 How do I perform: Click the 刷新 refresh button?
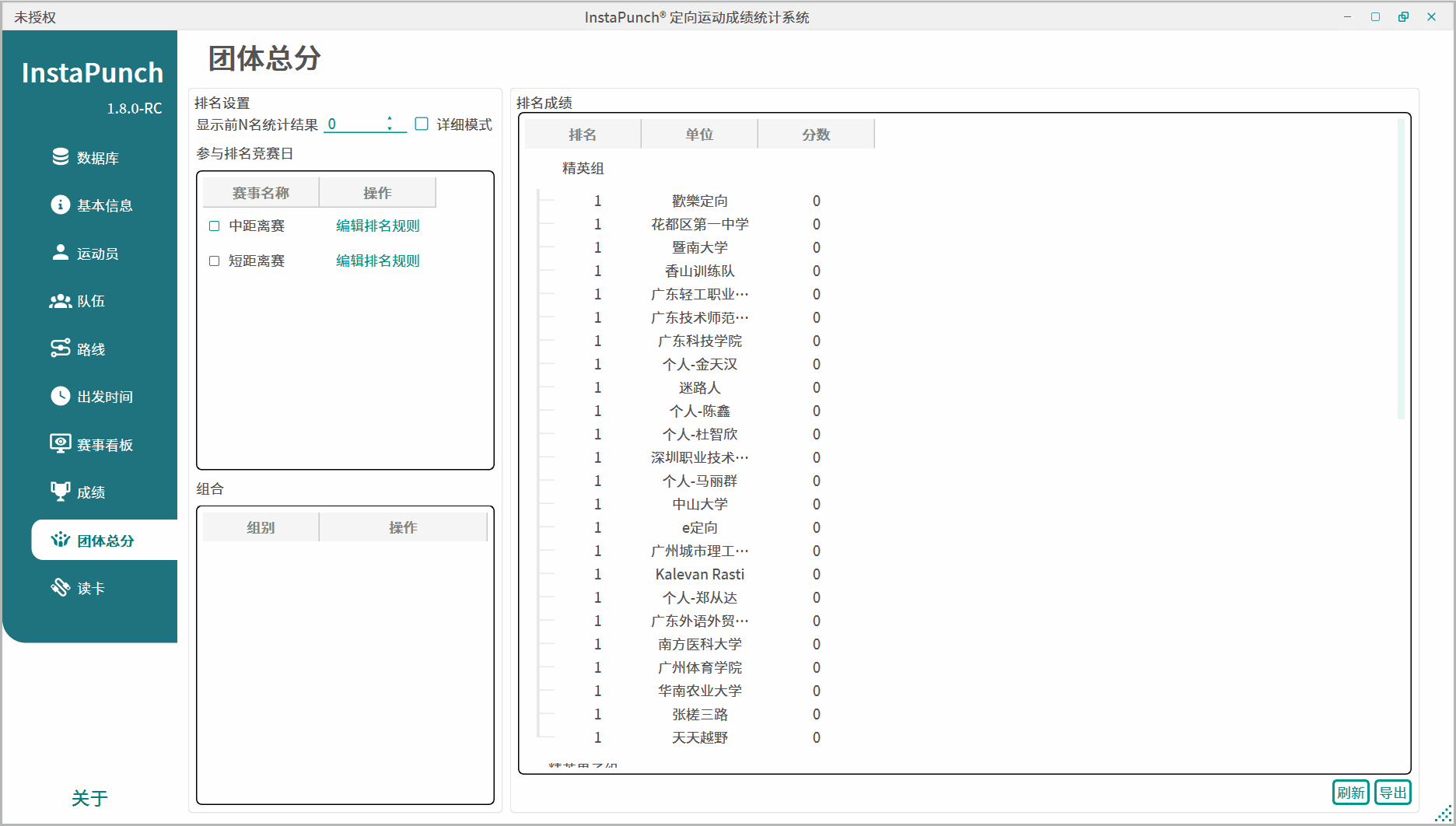(x=1350, y=793)
